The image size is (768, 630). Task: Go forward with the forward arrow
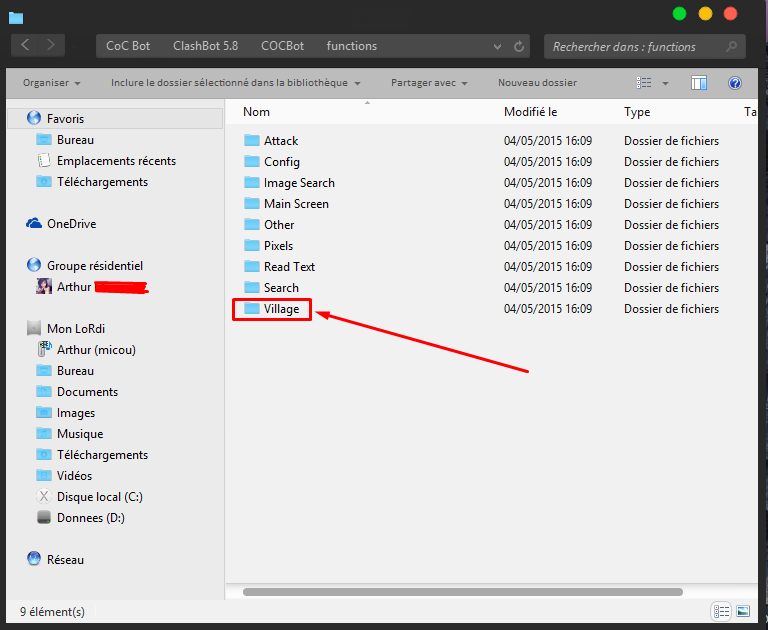point(50,46)
